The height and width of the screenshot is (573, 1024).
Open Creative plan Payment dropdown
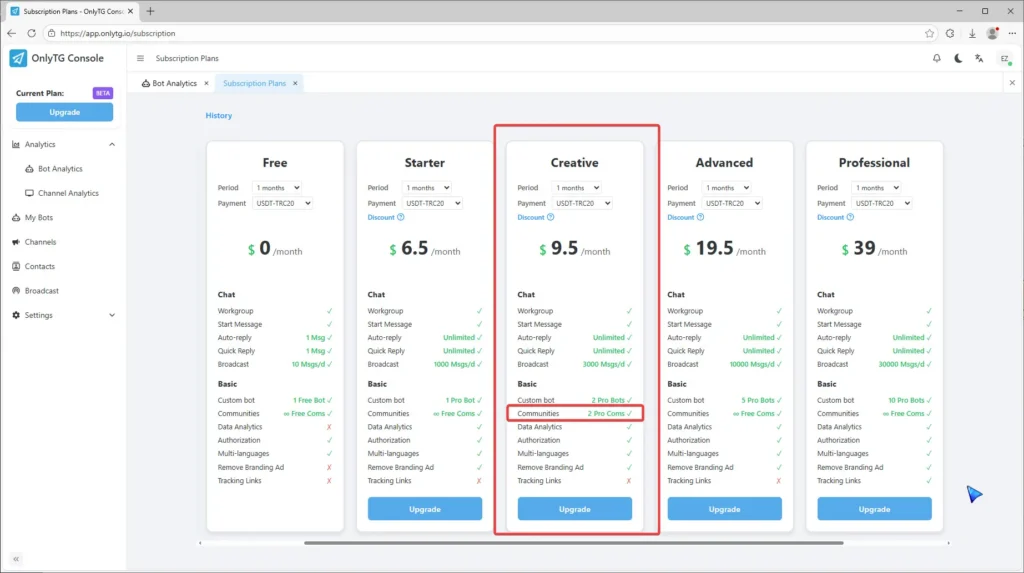pyautogui.click(x=582, y=203)
